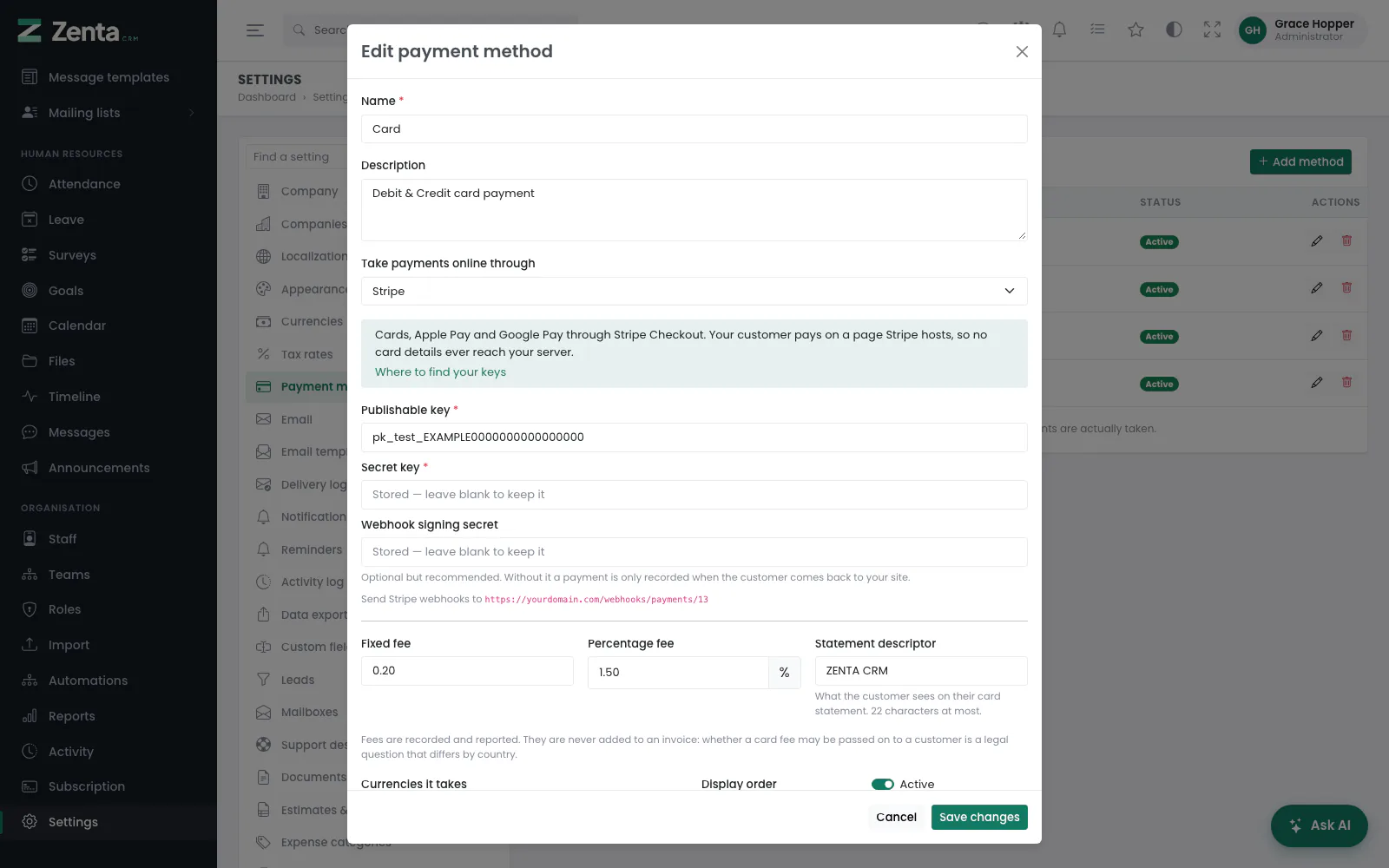The height and width of the screenshot is (868, 1389).
Task: Open the Import icon in sidebar
Action: coord(30,645)
